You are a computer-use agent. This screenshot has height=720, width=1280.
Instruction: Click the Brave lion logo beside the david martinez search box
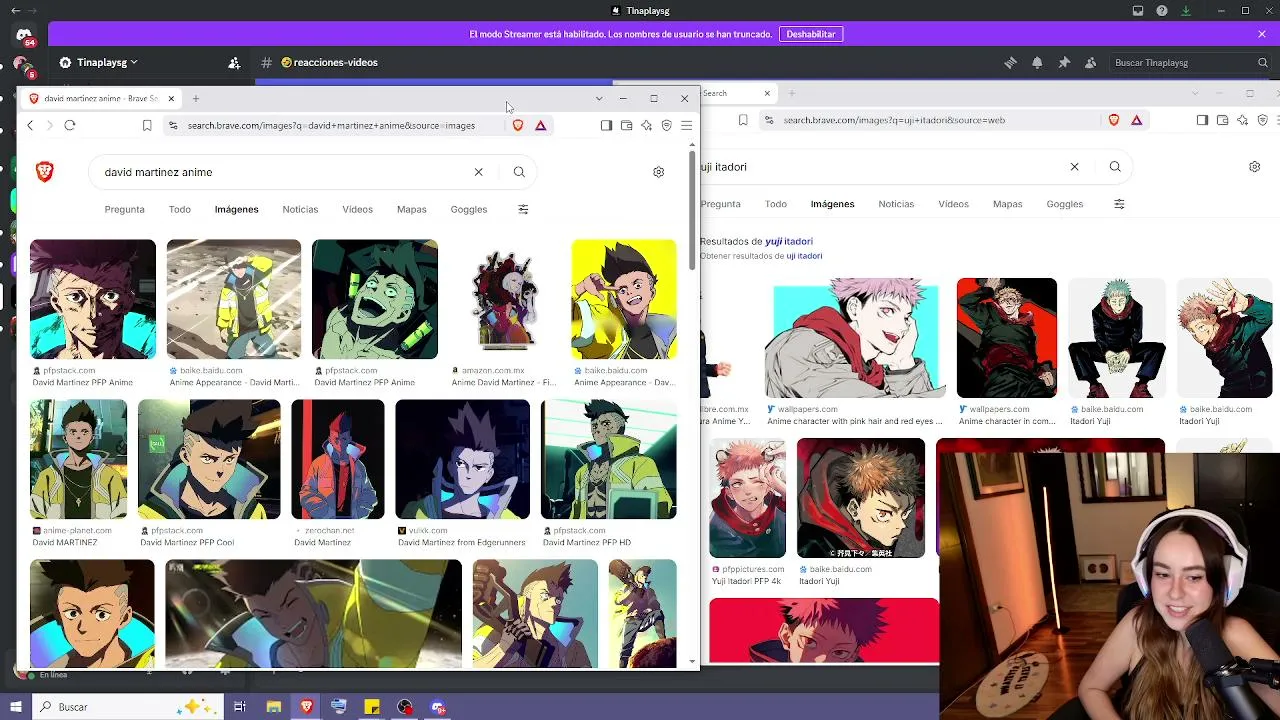click(x=44, y=172)
